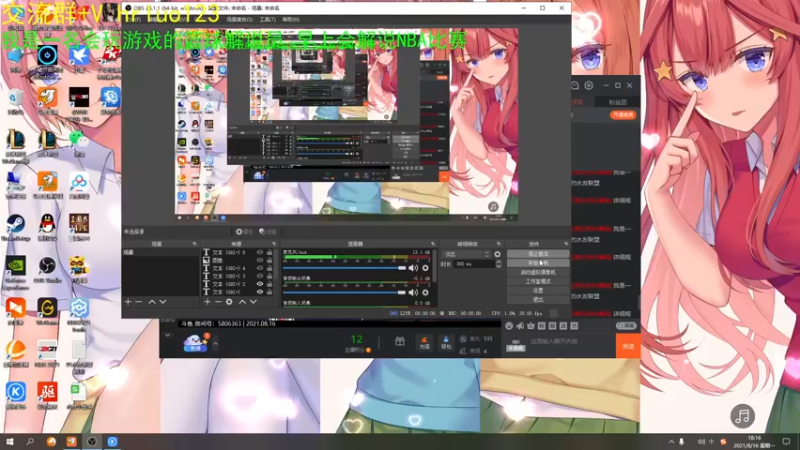This screenshot has height=450, width=800.
Task: Expand chevron beside Douyu mascot avatar
Action: click(215, 343)
